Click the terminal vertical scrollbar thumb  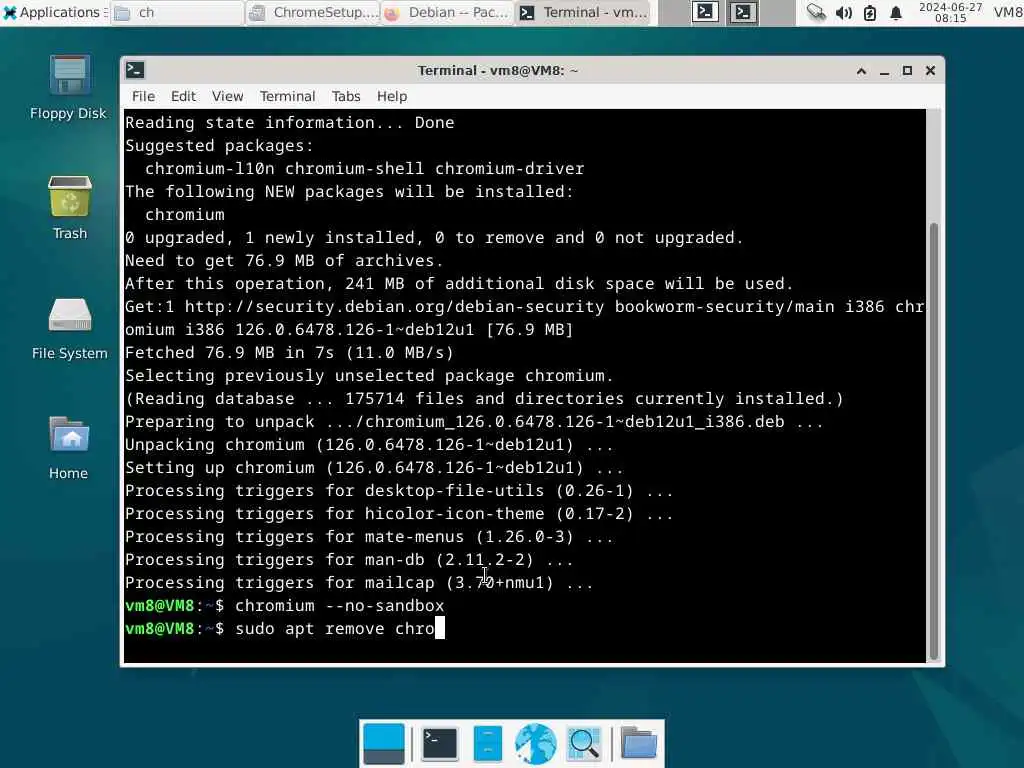coord(934,441)
